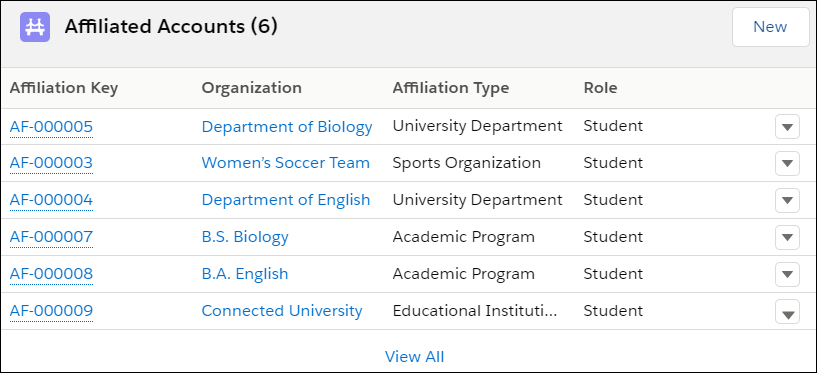Open action arrow for B.A. English row

click(787, 275)
